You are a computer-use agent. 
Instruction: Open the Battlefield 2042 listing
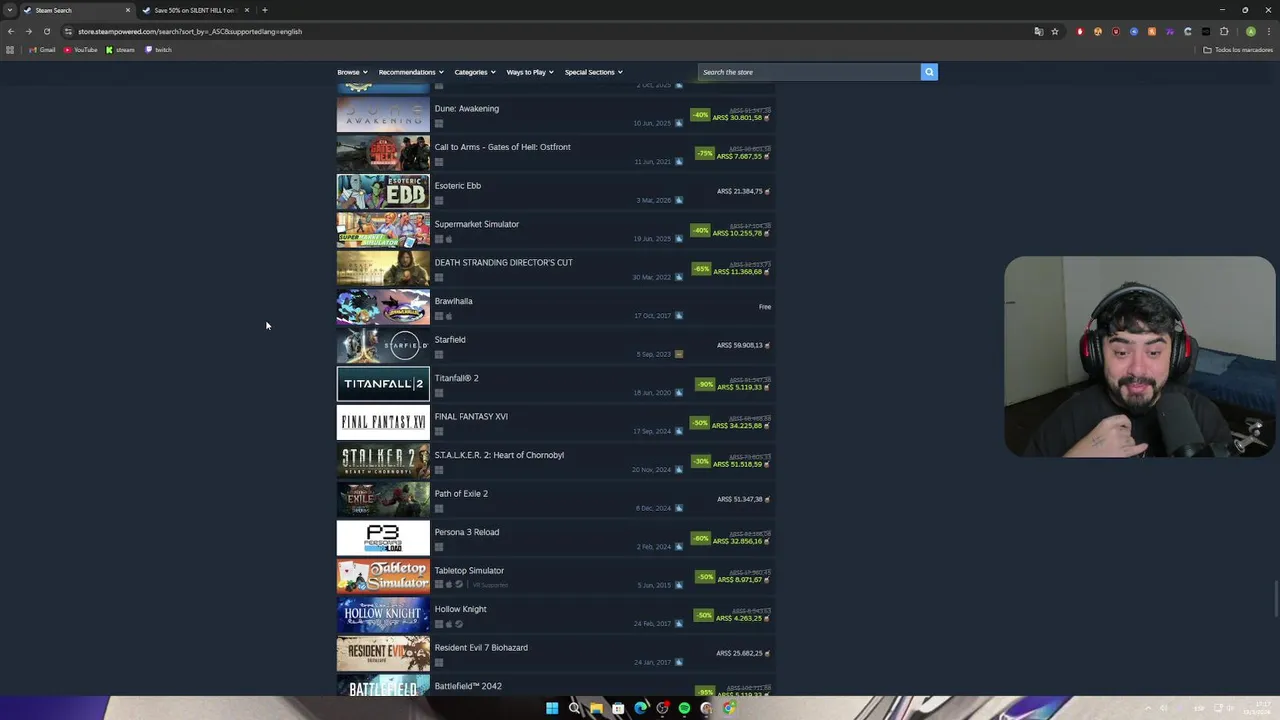[x=555, y=686]
